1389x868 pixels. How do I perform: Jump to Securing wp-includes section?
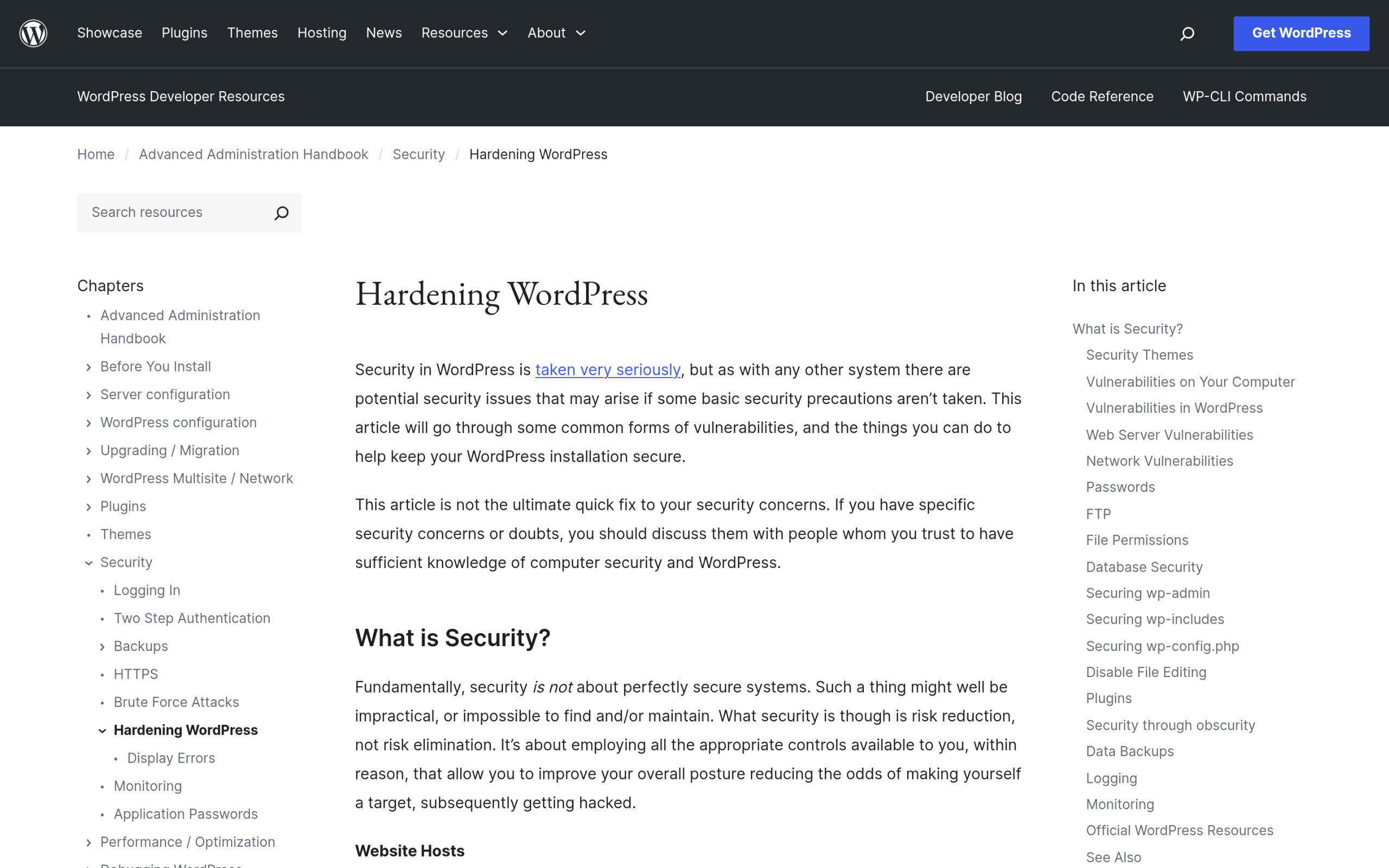click(1155, 619)
